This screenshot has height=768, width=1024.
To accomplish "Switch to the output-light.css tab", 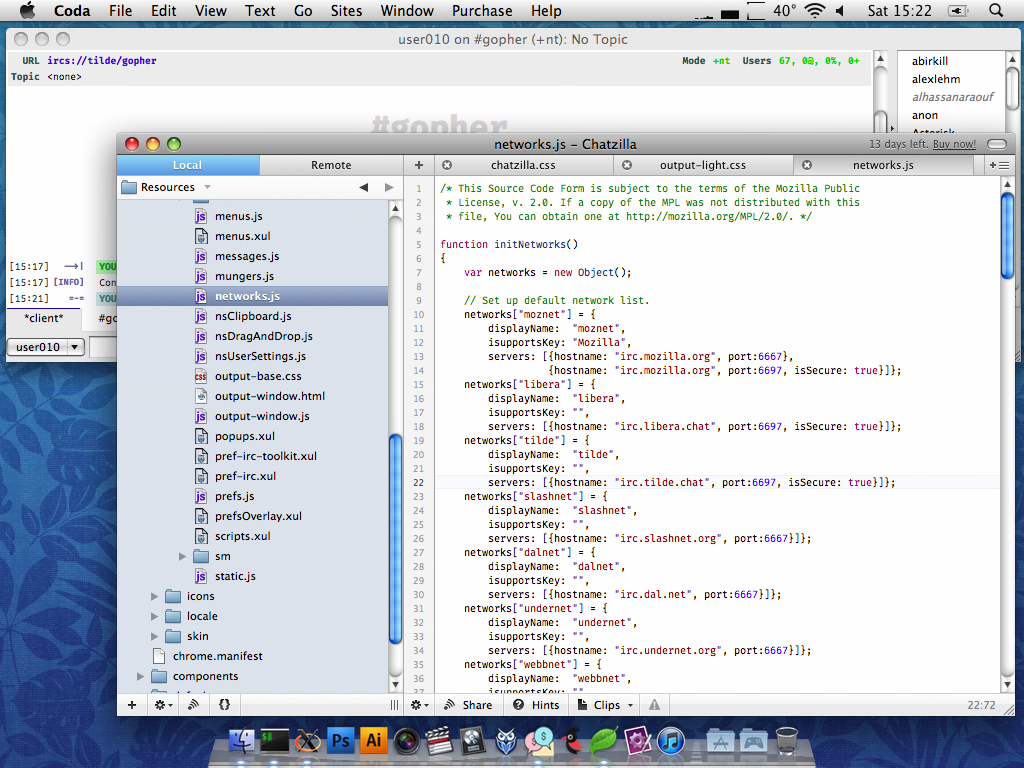I will coord(702,165).
